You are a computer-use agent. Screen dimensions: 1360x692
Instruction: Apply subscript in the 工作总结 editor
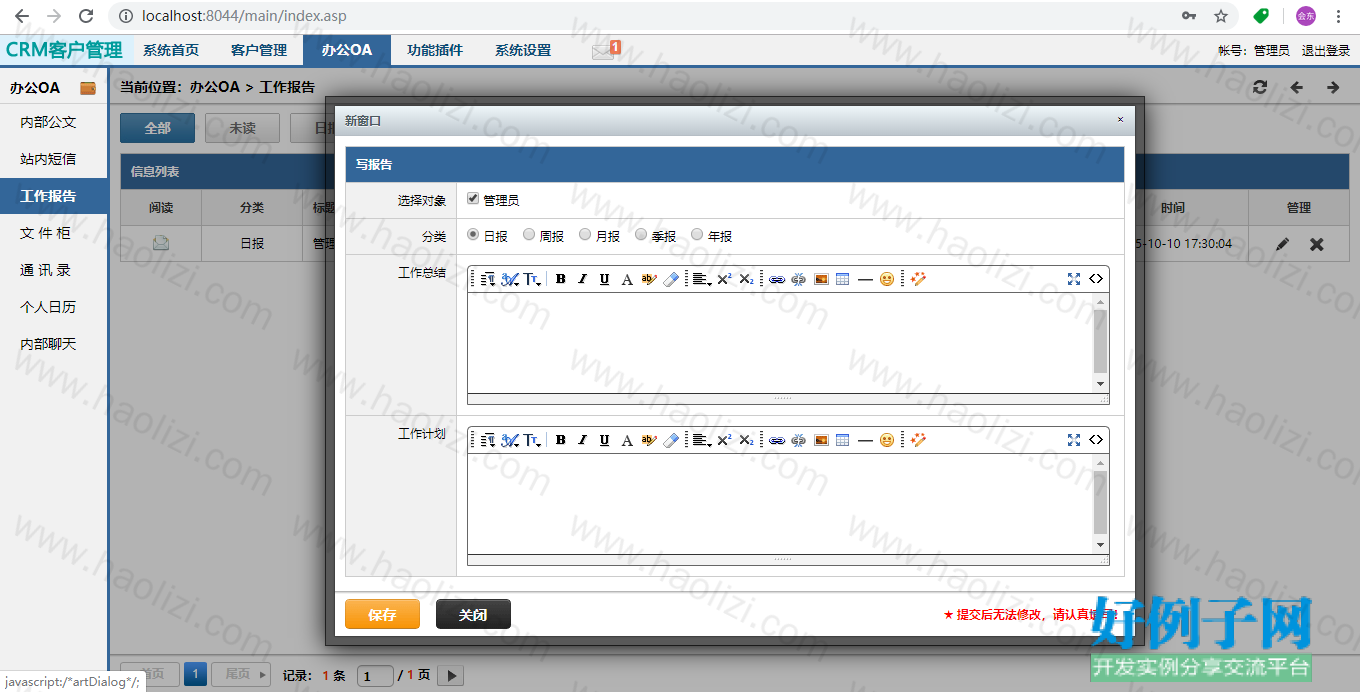pos(746,279)
